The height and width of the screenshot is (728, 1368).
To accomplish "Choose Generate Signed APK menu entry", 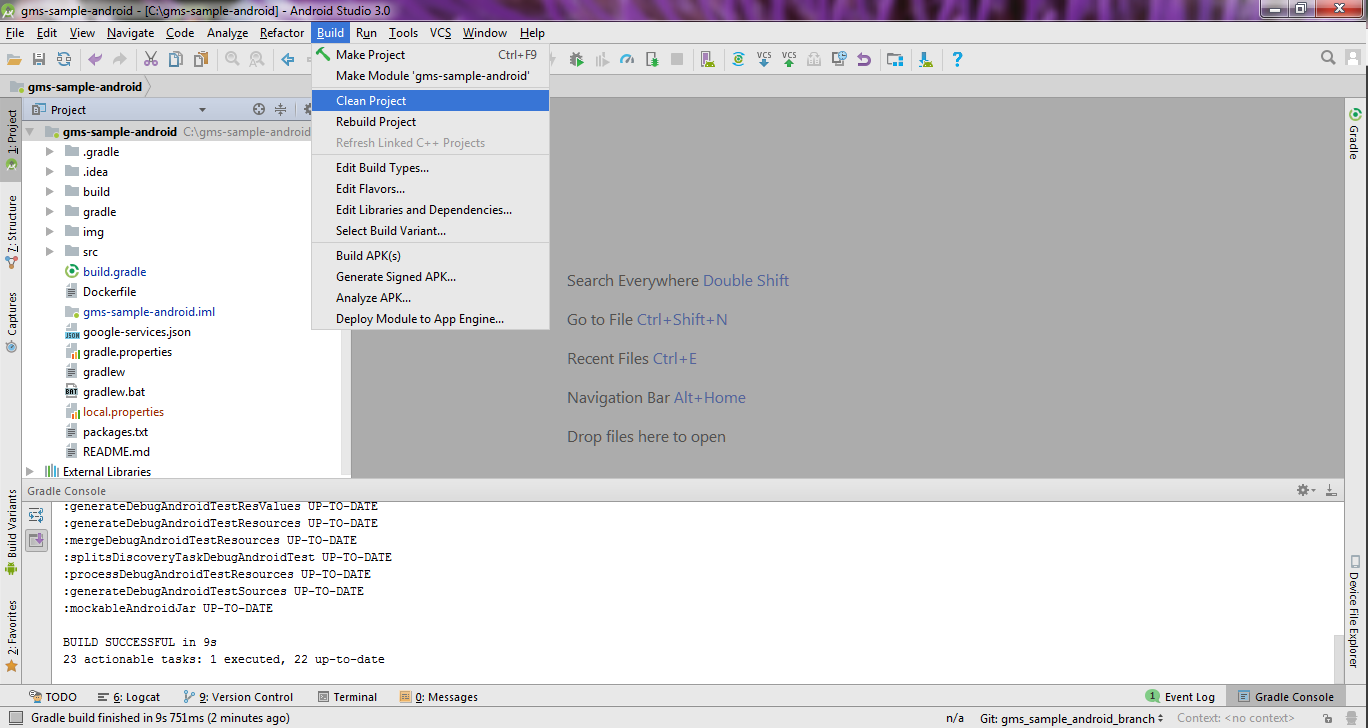I will click(395, 277).
